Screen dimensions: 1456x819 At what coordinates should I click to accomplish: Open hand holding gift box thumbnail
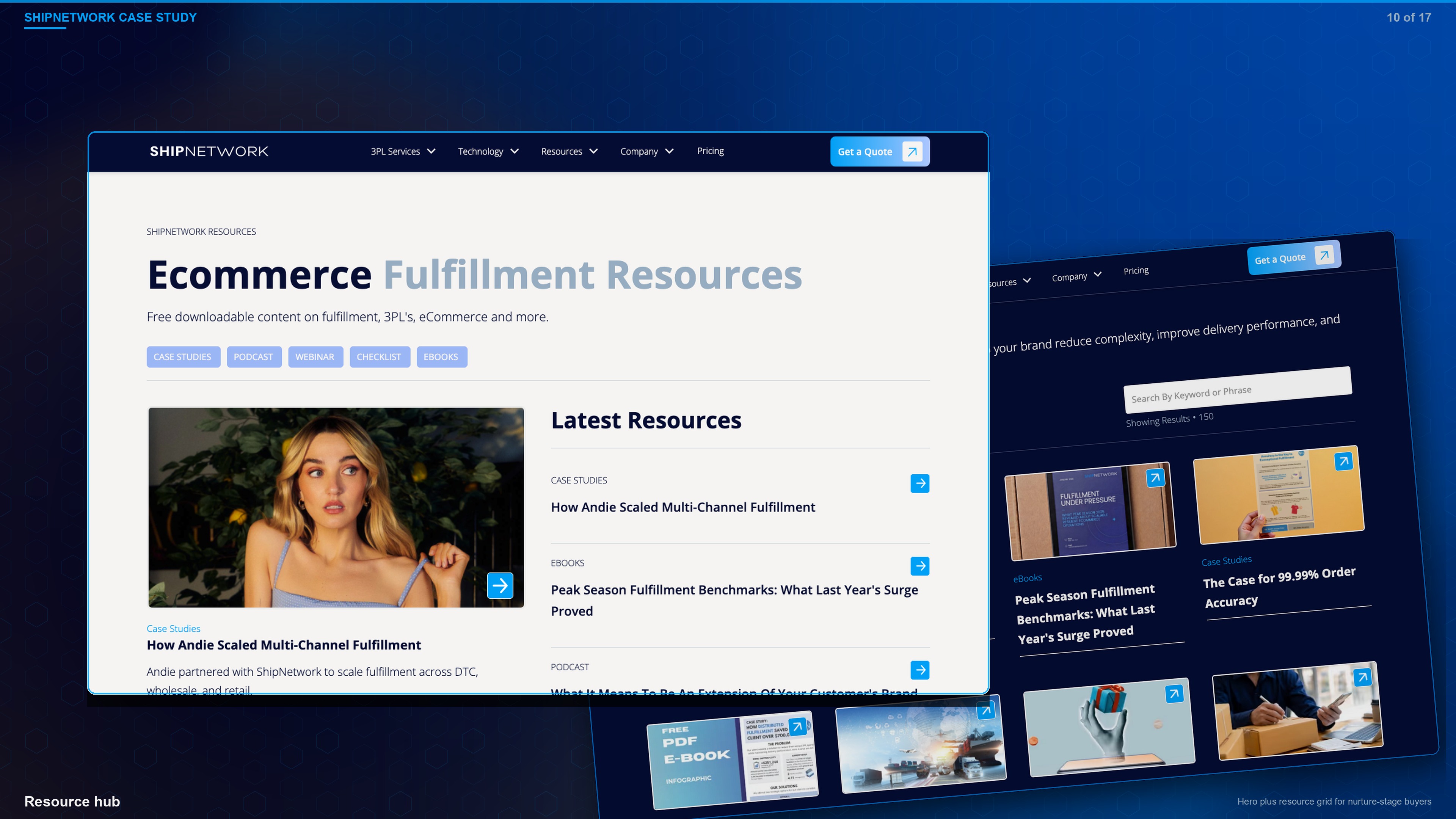(1109, 728)
